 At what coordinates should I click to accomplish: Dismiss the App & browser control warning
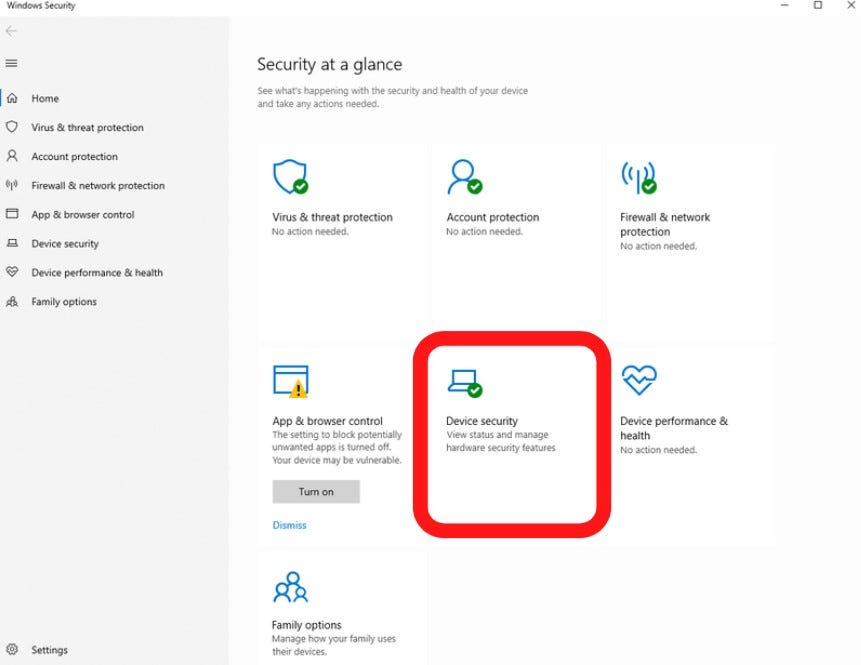tap(289, 525)
